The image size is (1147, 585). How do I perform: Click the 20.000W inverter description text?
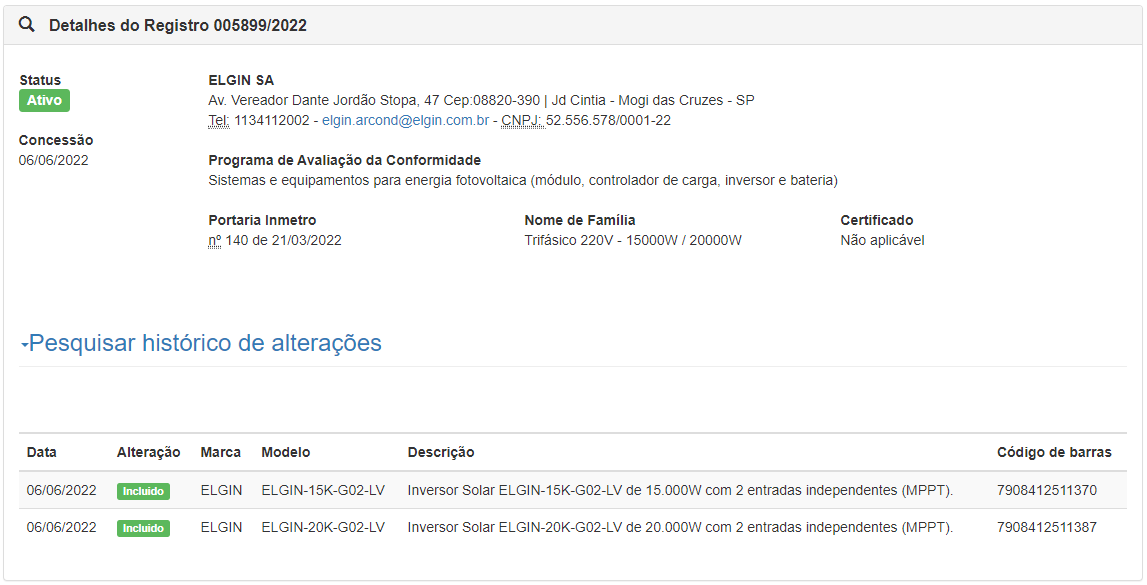(680, 527)
